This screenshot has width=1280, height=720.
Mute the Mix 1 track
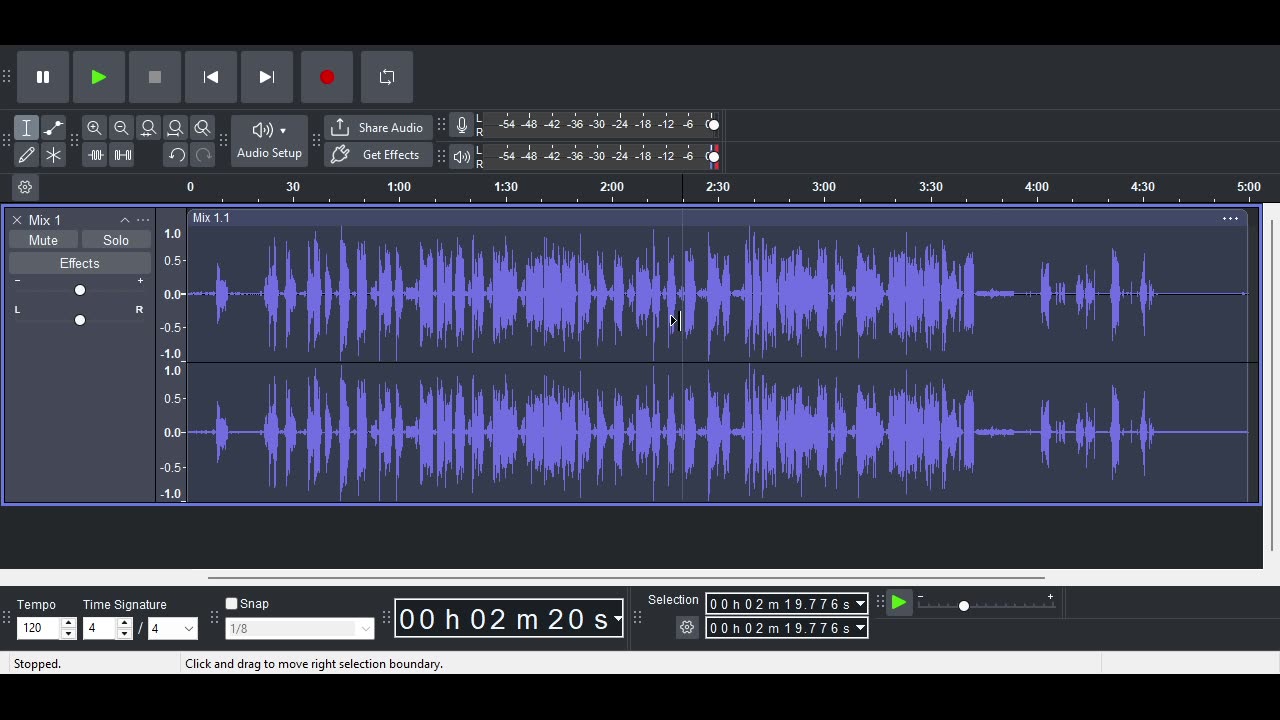43,240
